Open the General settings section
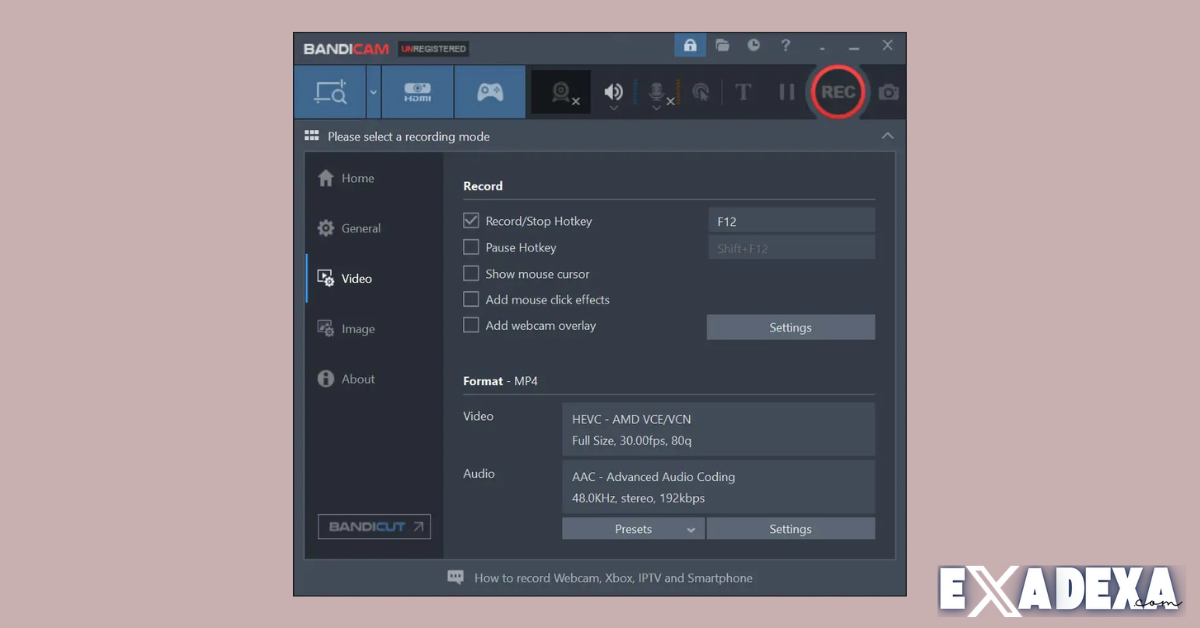 coord(360,228)
